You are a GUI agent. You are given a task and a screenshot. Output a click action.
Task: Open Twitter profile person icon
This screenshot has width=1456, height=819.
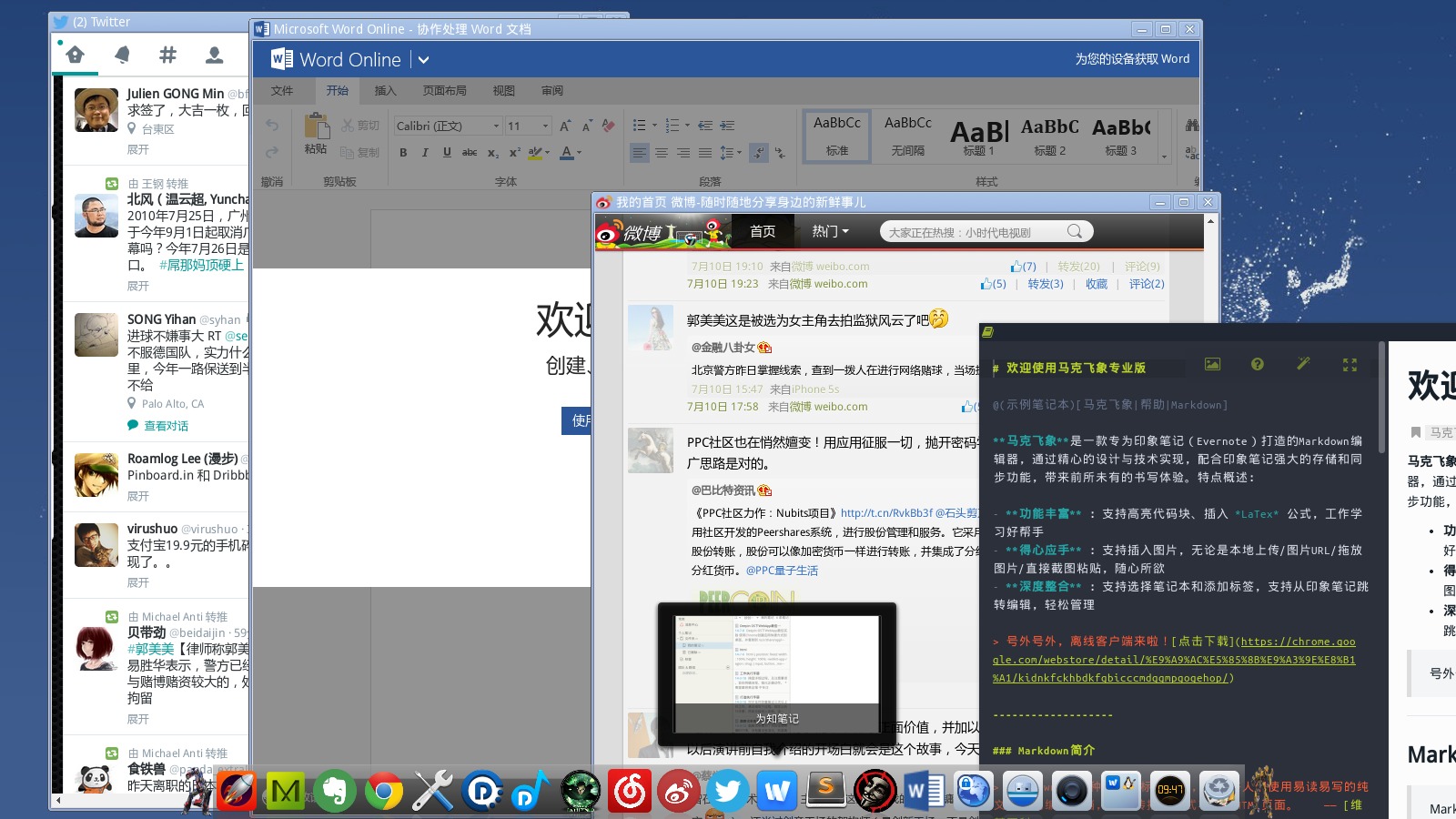point(214,55)
